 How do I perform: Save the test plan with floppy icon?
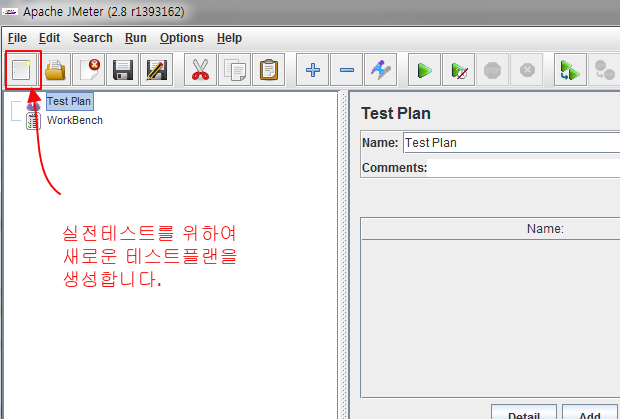click(x=123, y=70)
